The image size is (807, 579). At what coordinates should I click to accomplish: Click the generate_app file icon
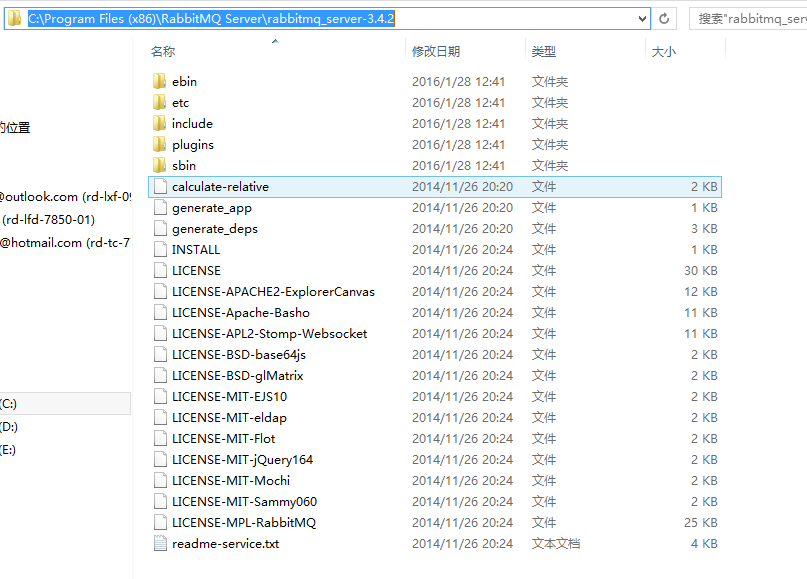pos(161,207)
